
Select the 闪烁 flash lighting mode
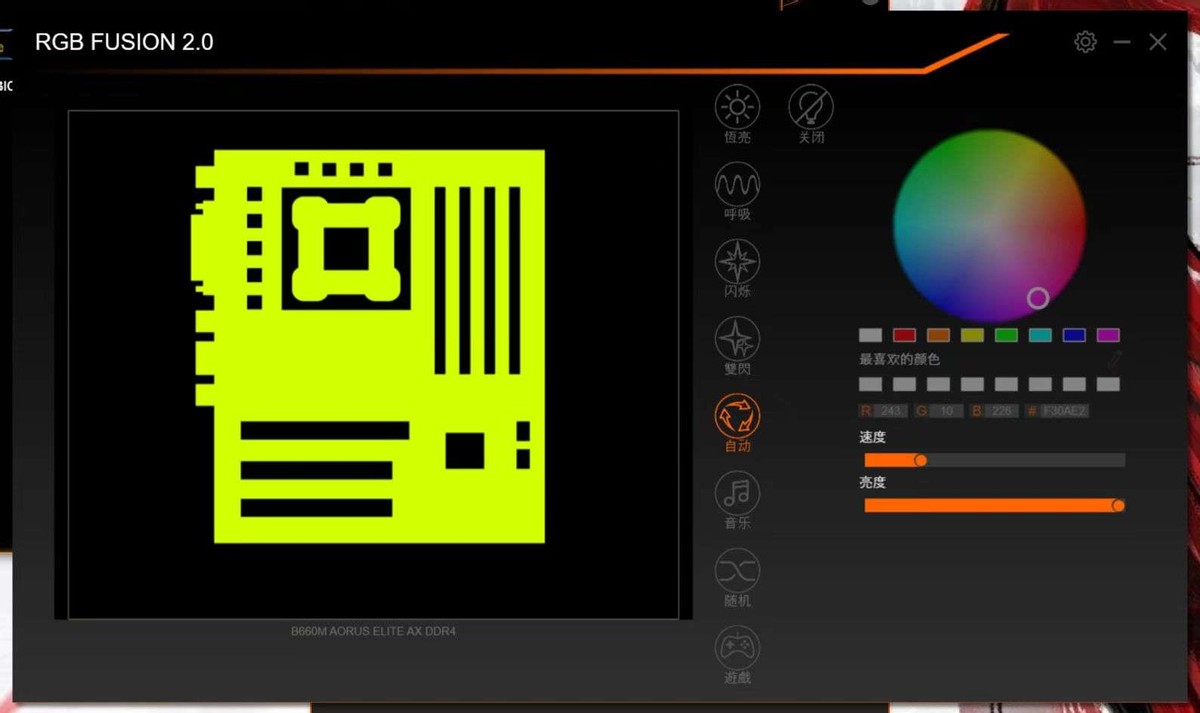point(737,262)
